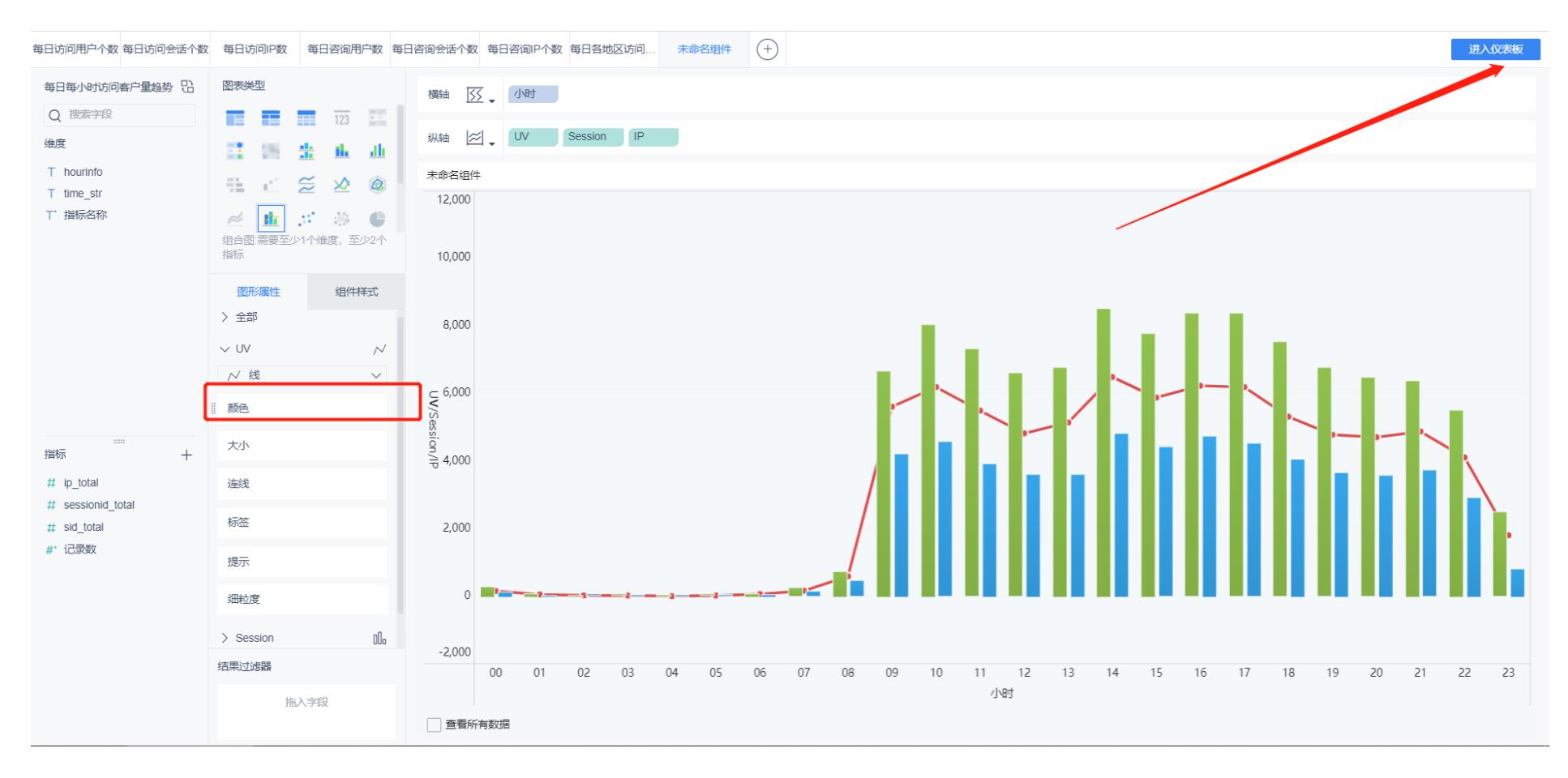Click the IP field pill on vertical axis

coord(653,137)
